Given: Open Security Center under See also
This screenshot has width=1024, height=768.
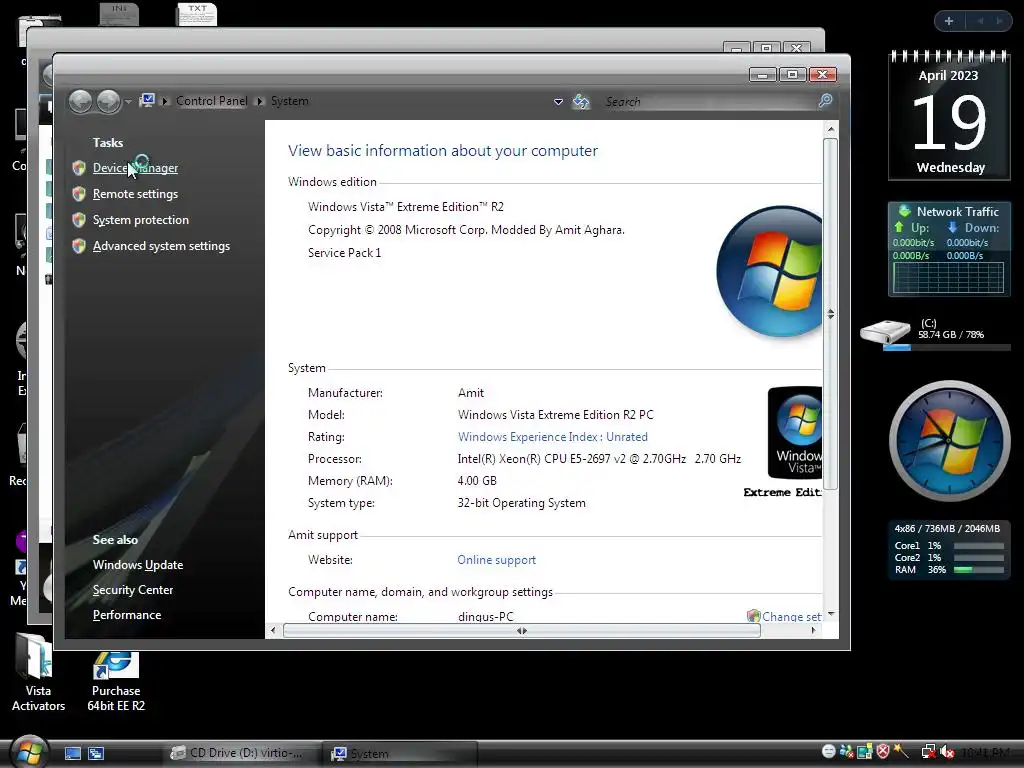Looking at the screenshot, I should (133, 590).
